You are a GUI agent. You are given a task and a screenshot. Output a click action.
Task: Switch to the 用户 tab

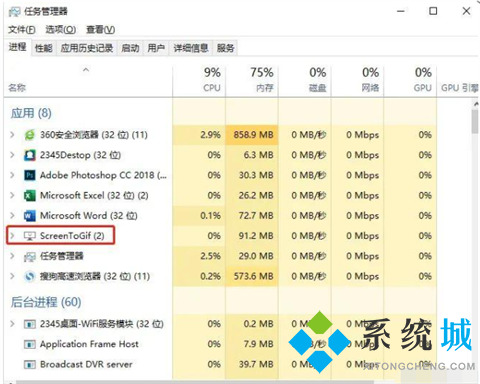[156, 48]
